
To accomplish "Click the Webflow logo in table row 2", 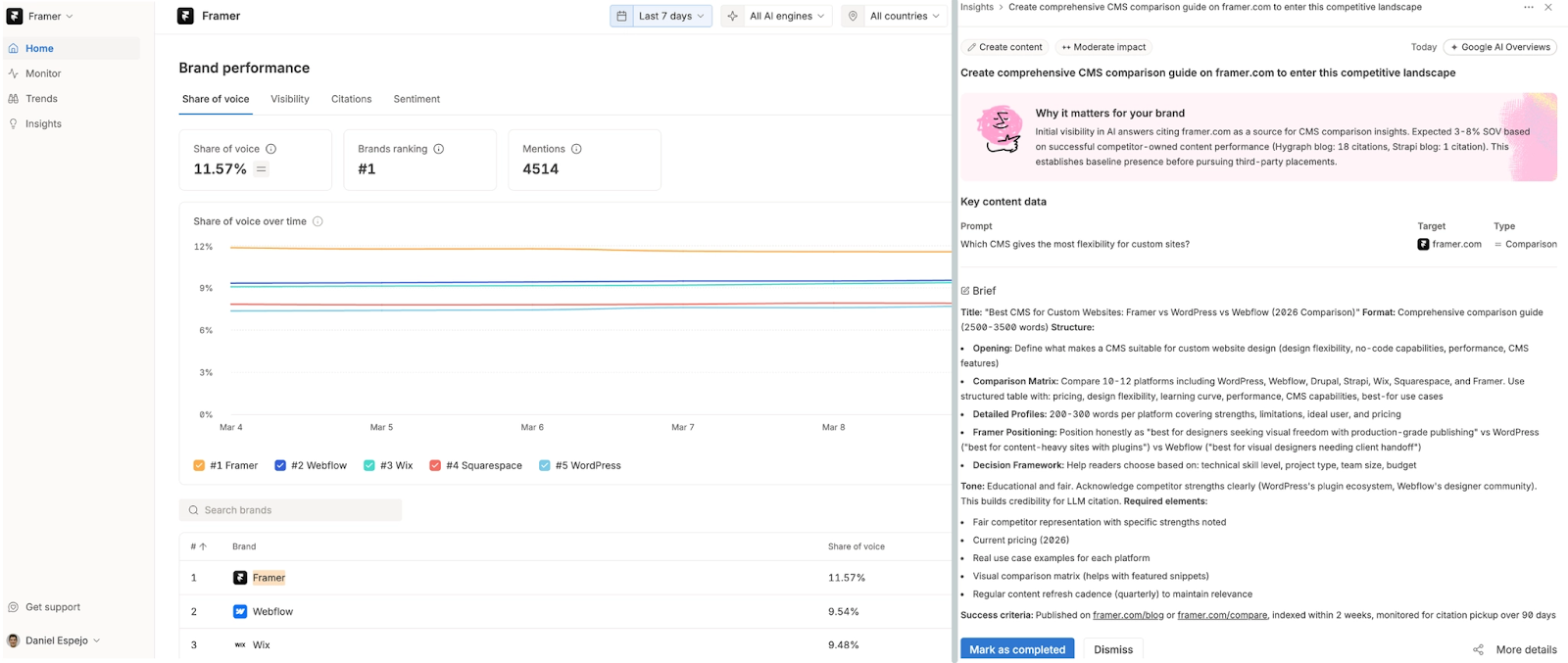I will (240, 611).
